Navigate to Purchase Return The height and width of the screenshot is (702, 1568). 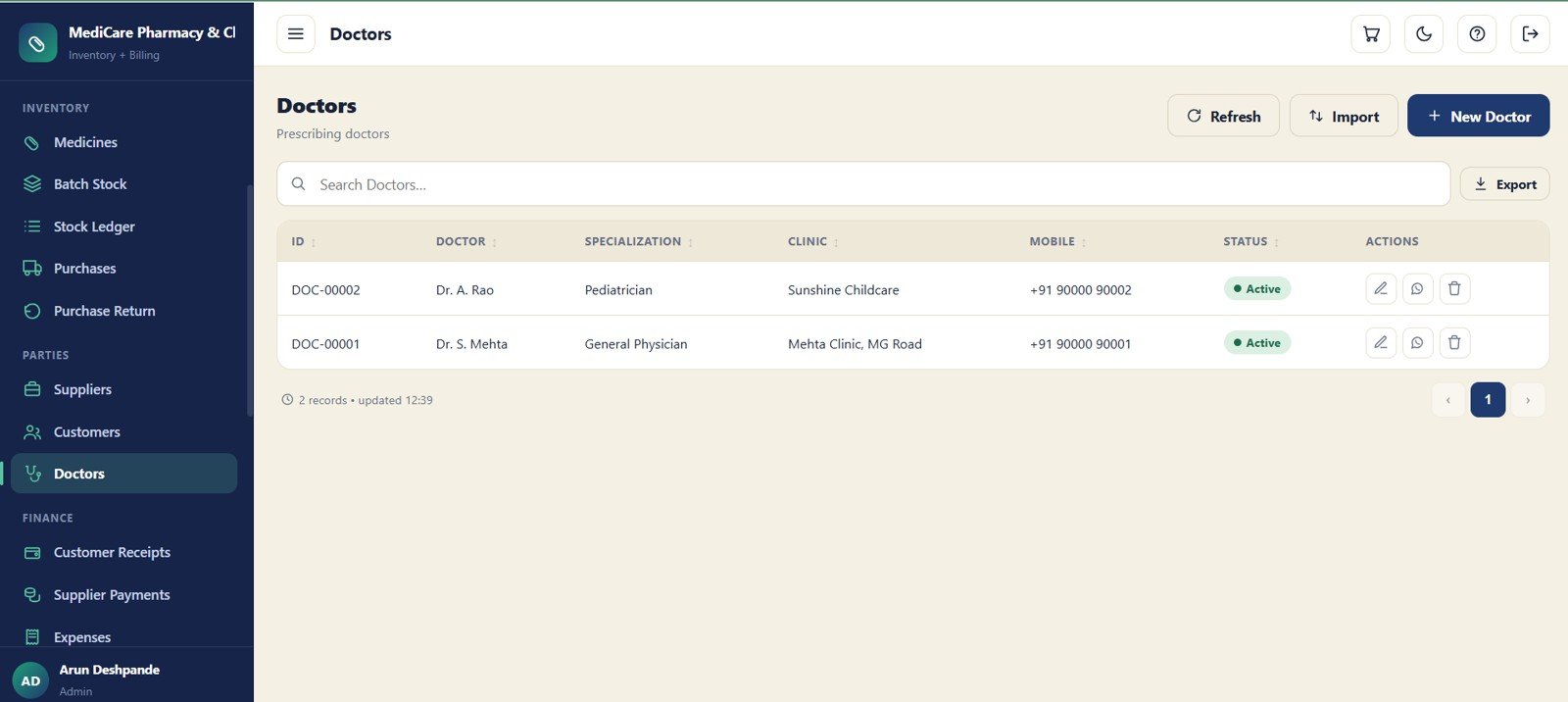click(123, 311)
